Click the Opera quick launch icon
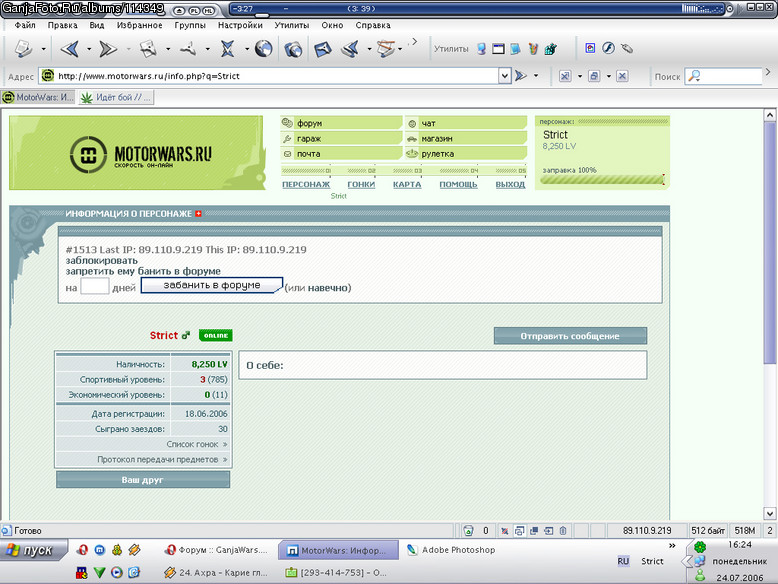The image size is (778, 584). 82,550
